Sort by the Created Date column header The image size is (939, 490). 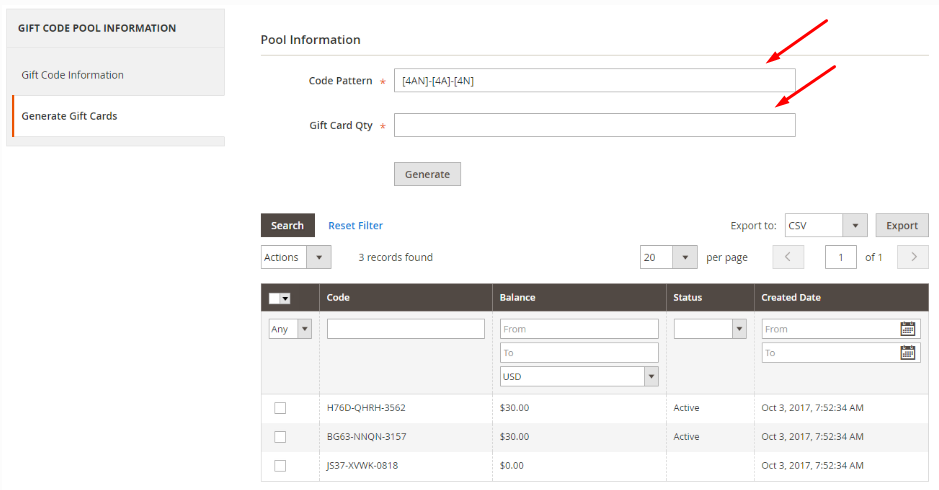[x=790, y=298]
